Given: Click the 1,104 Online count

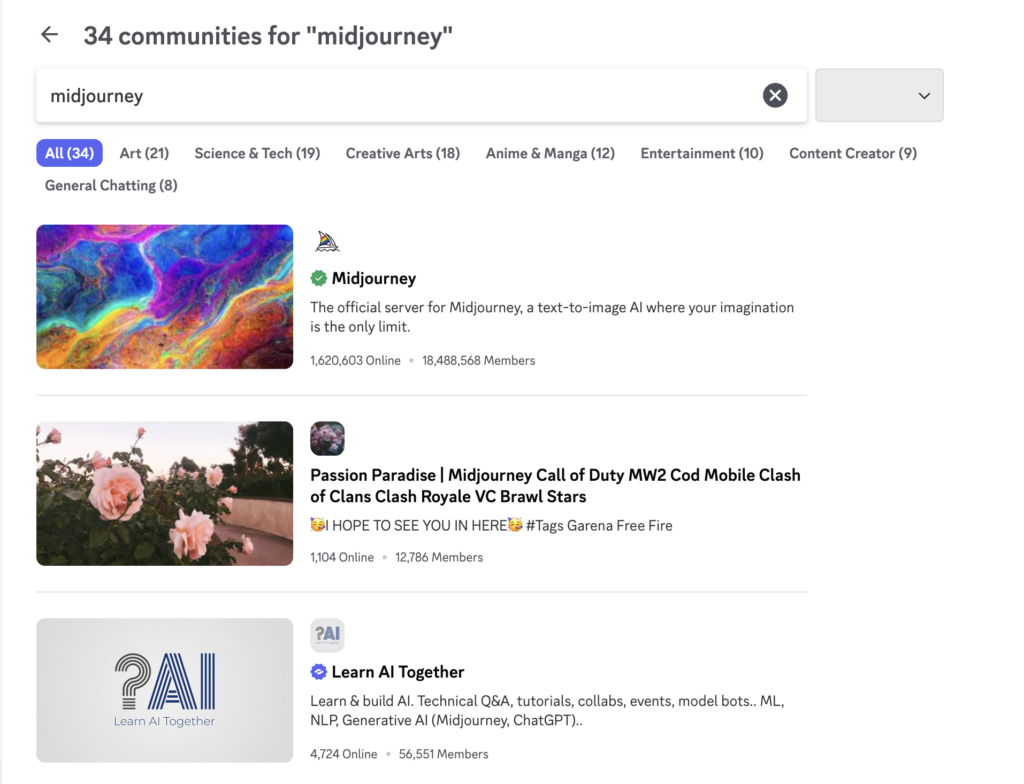Looking at the screenshot, I should (342, 557).
